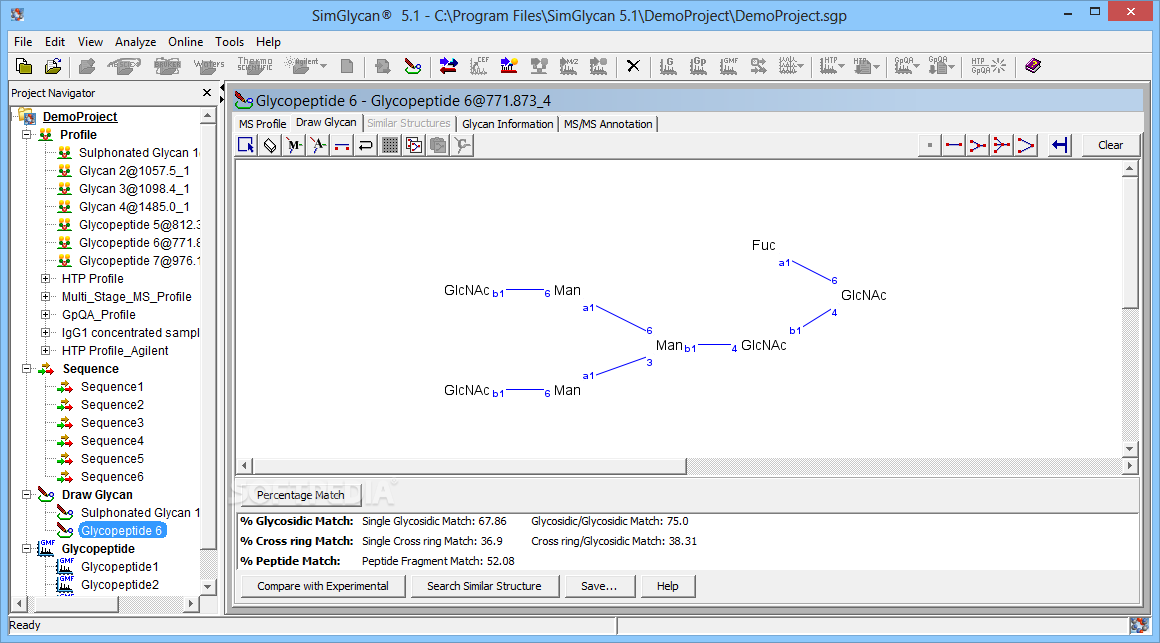Click the draw glycan pencil toolbar icon
This screenshot has height=643, width=1160.
413,67
